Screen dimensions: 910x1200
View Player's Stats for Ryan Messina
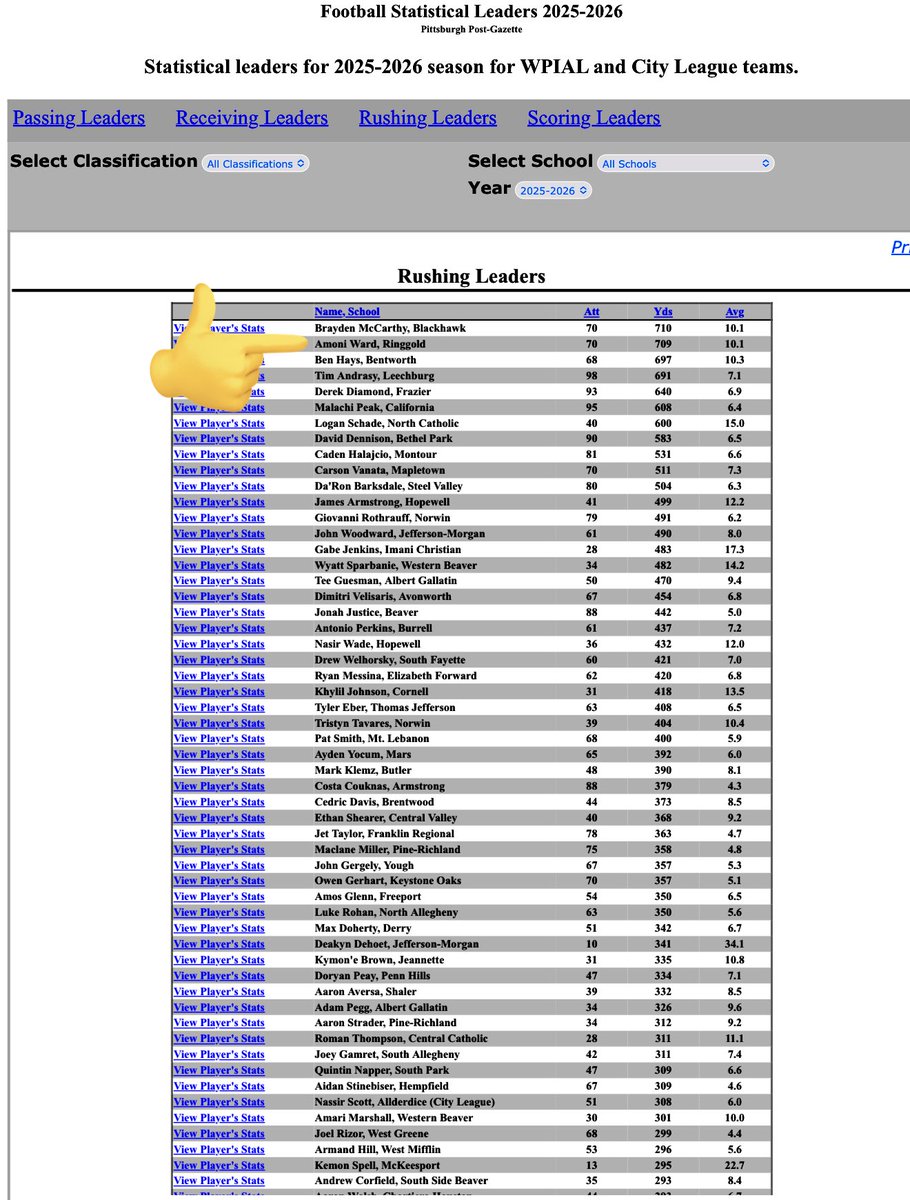219,675
